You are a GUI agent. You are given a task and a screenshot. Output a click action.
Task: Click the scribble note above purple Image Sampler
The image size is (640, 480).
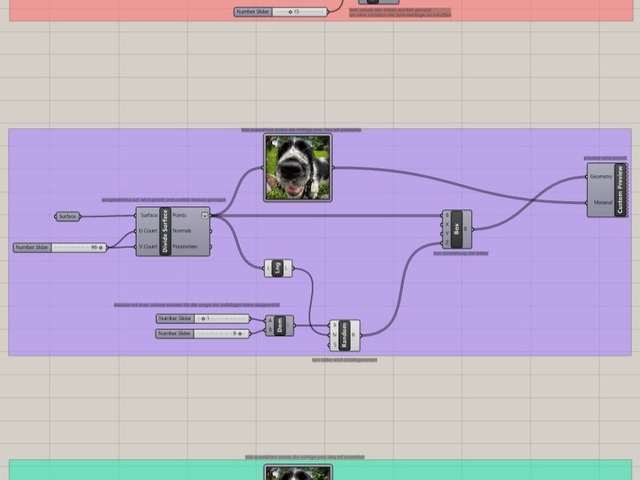click(x=301, y=130)
